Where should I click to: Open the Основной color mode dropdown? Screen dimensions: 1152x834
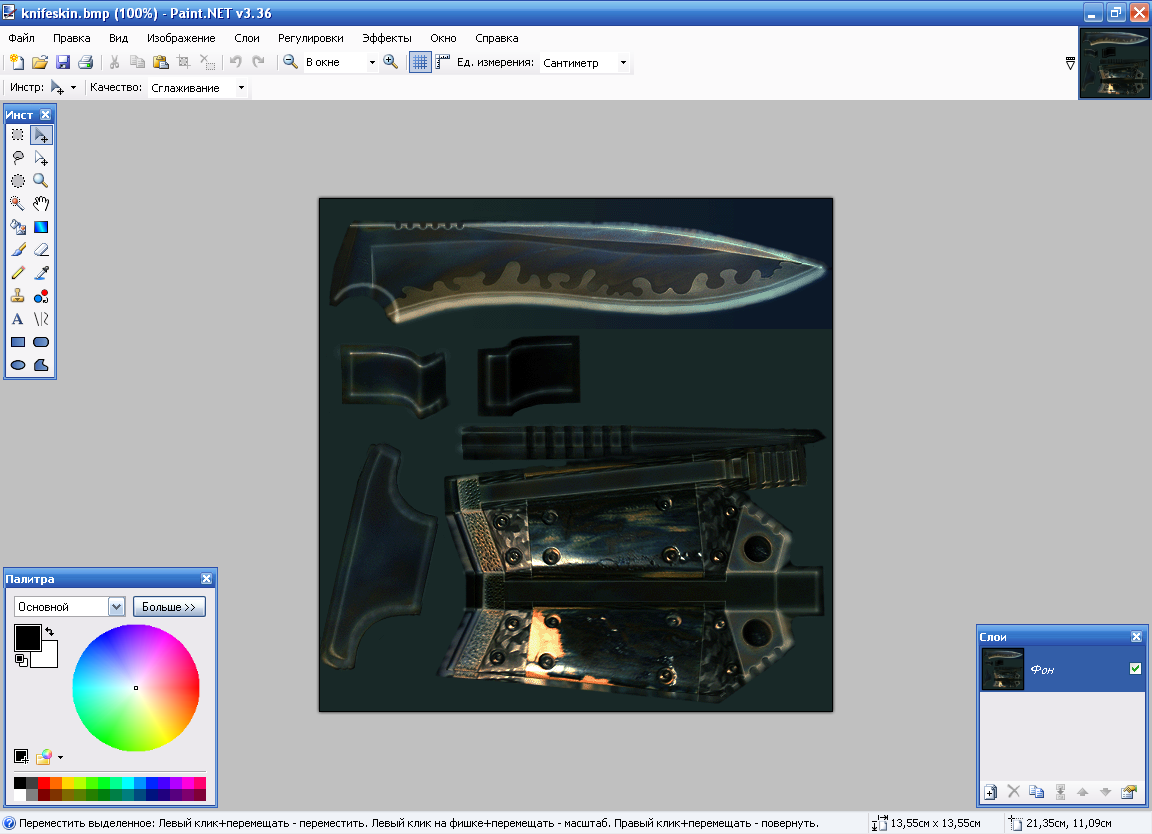(x=115, y=607)
